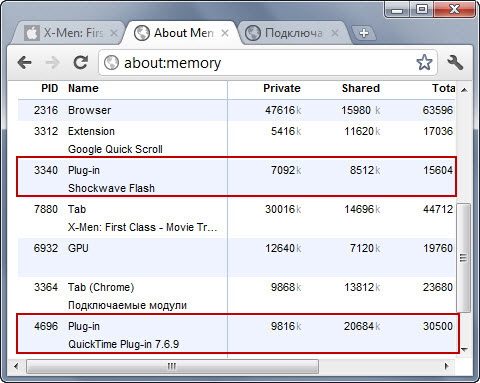
Task: Click the vertical scrollbar up arrow
Action: [x=464, y=90]
